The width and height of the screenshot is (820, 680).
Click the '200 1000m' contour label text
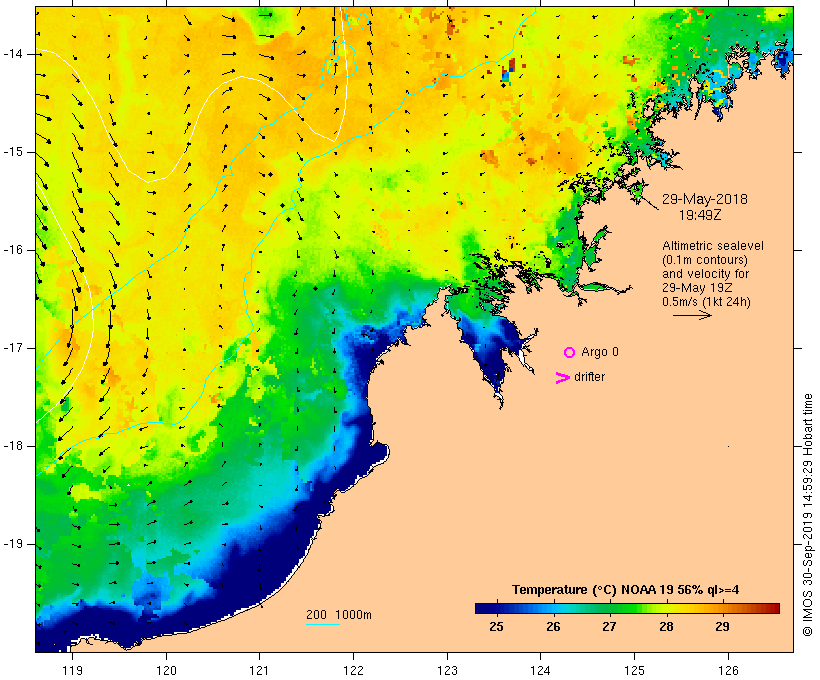(339, 615)
